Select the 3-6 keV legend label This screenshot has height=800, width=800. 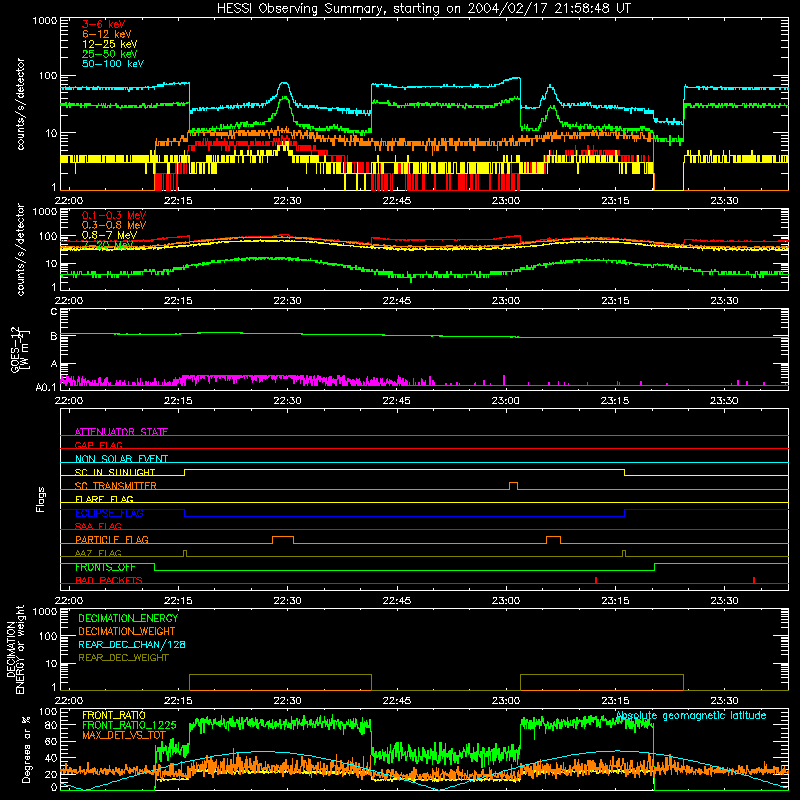tap(103, 24)
